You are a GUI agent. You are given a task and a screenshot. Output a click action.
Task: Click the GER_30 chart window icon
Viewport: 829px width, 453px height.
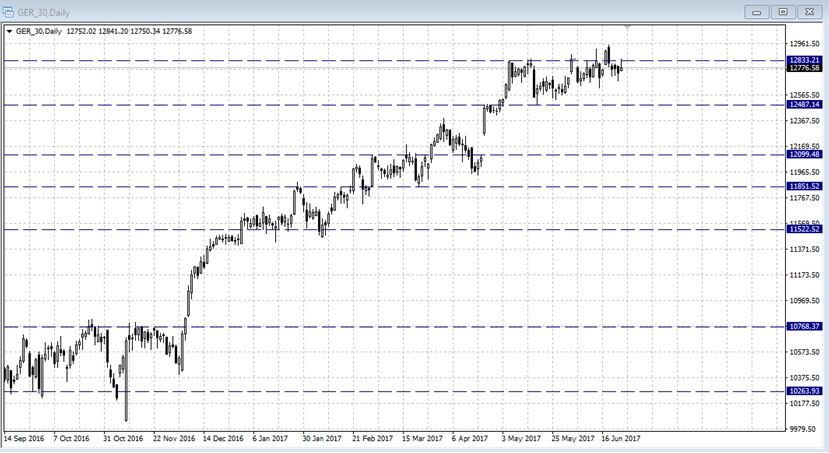pyautogui.click(x=8, y=11)
